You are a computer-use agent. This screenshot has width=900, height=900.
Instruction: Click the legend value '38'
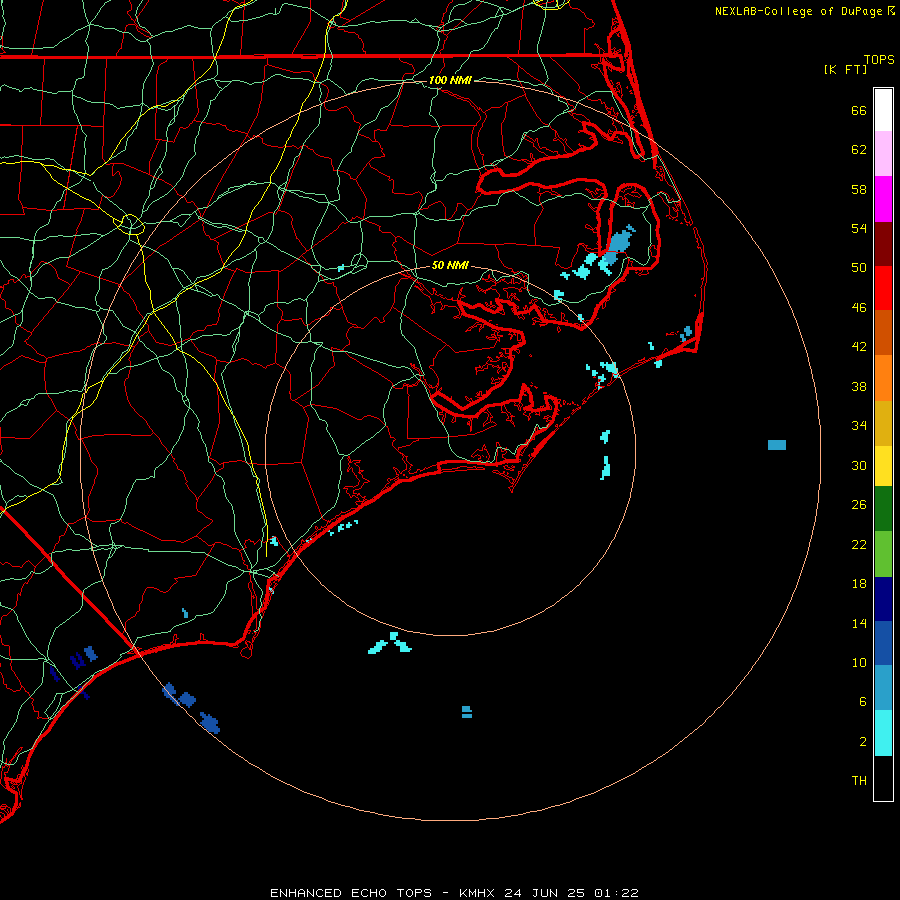[x=859, y=387]
